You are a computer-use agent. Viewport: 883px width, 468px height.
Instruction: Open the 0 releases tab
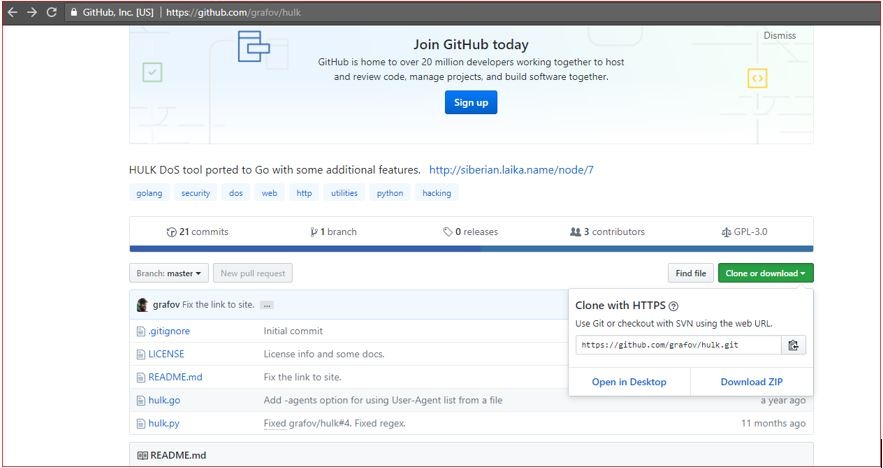471,231
